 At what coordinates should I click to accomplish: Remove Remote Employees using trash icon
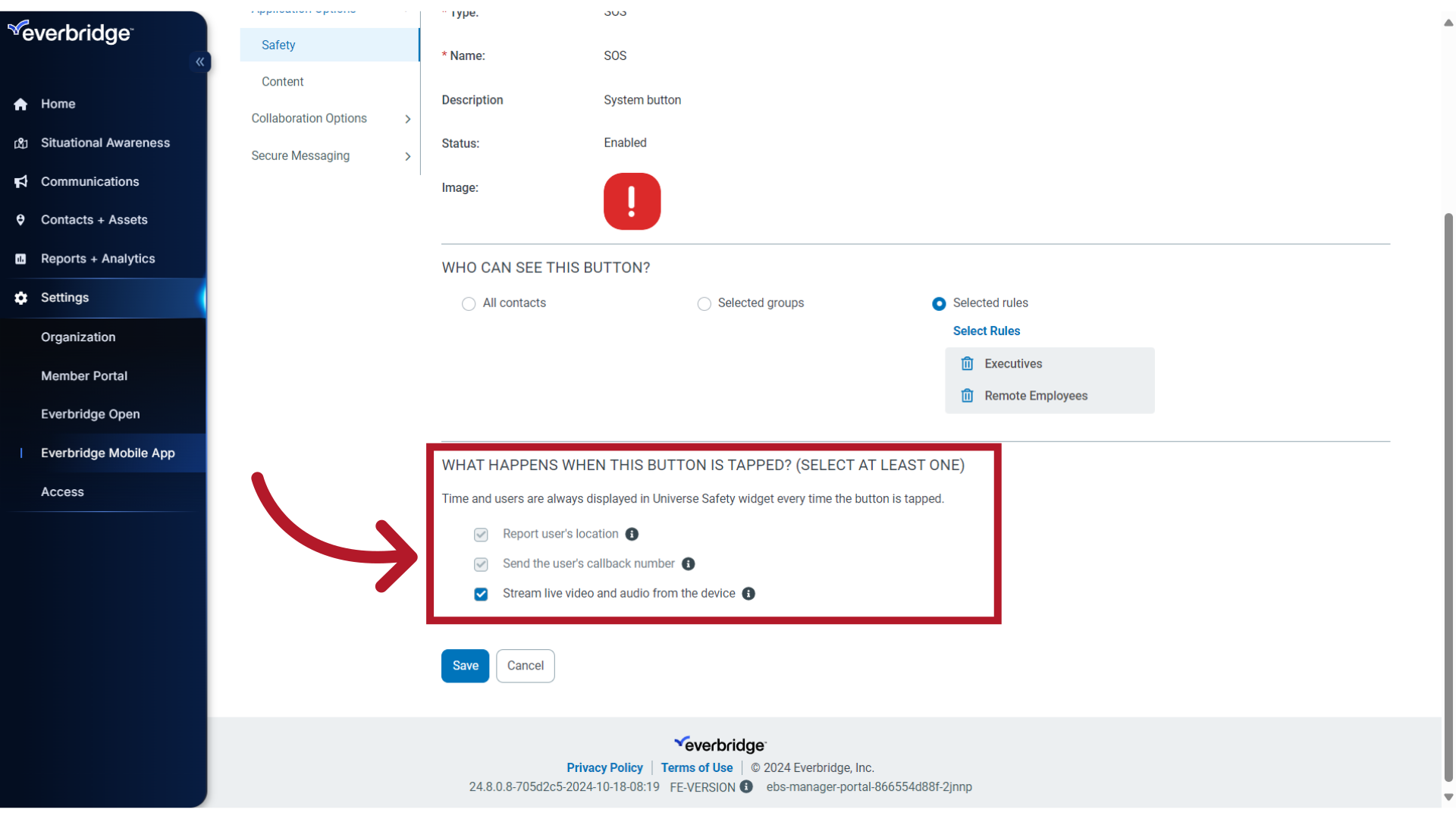[967, 395]
